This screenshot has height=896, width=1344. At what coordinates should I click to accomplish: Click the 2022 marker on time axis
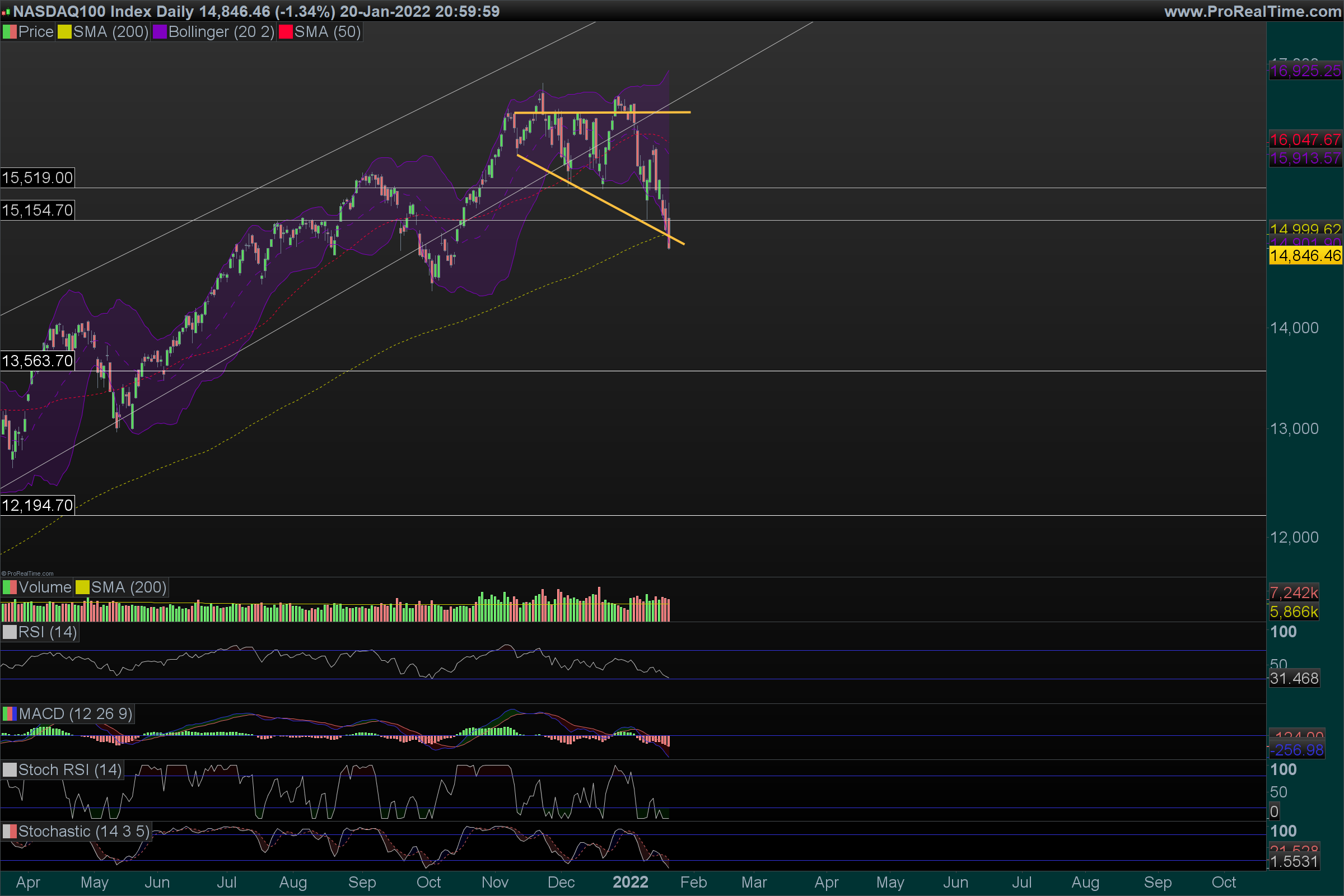coord(631,883)
